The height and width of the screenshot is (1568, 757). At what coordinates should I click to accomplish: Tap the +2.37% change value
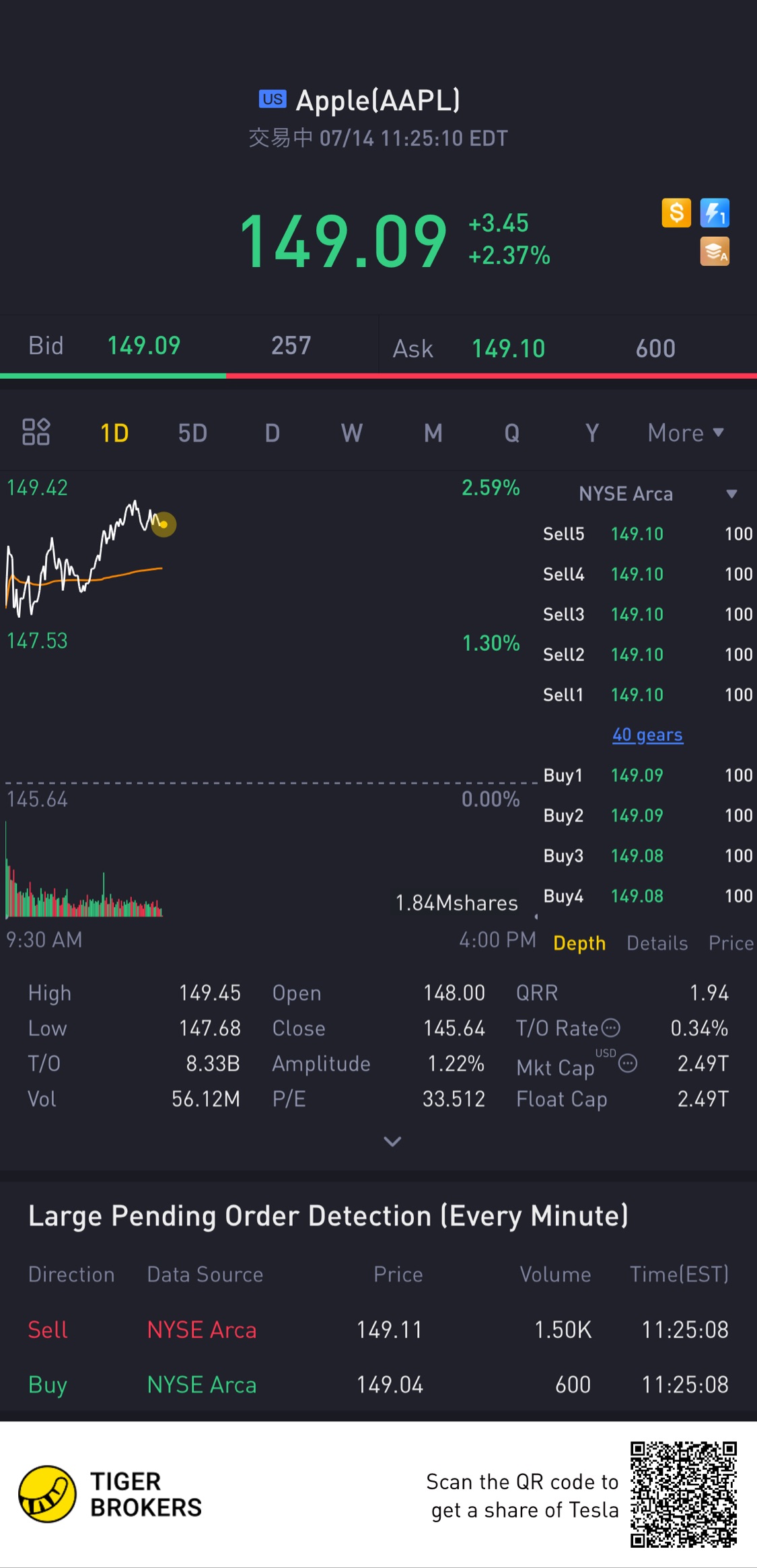tap(509, 256)
